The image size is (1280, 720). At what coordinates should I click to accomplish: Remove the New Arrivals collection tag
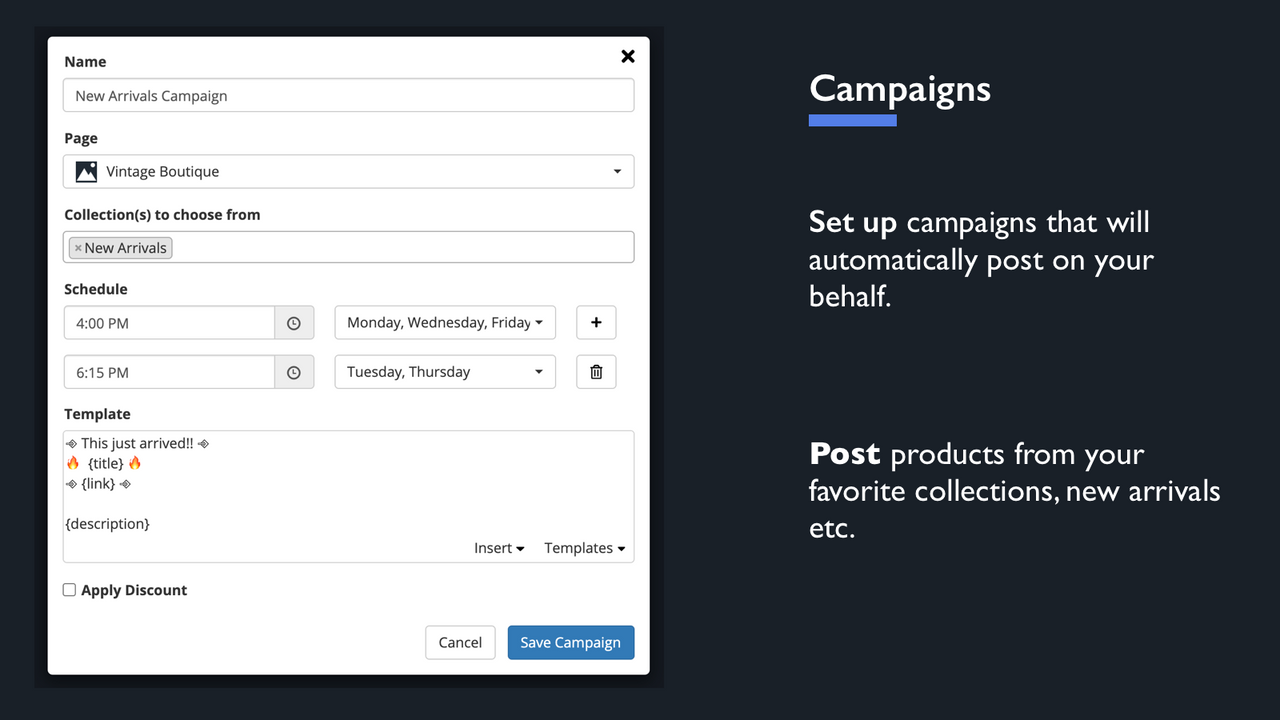pos(78,247)
